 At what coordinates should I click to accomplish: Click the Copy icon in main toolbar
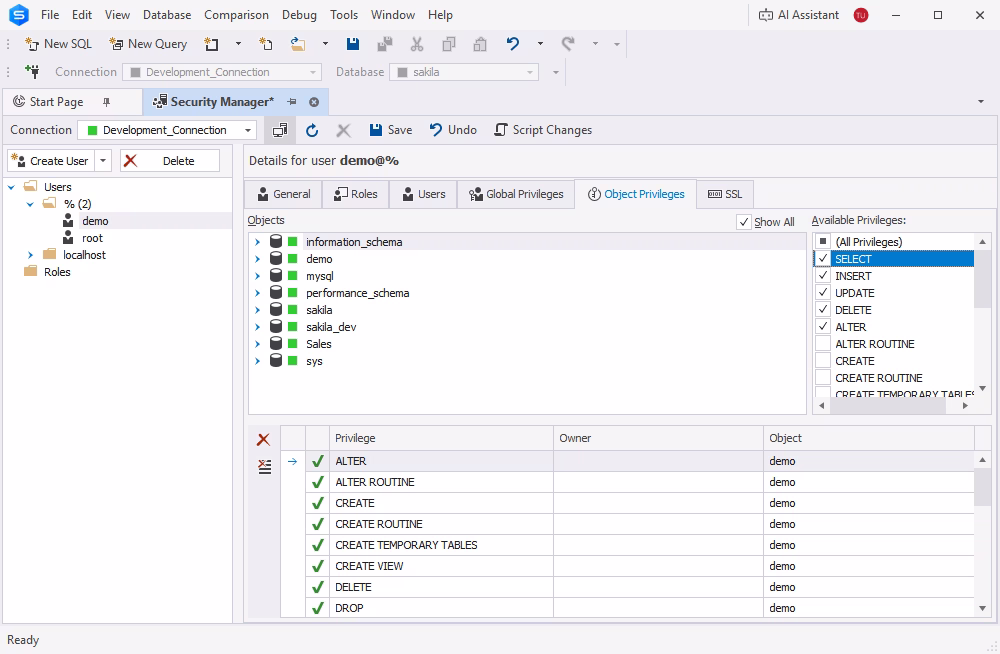pyautogui.click(x=449, y=44)
